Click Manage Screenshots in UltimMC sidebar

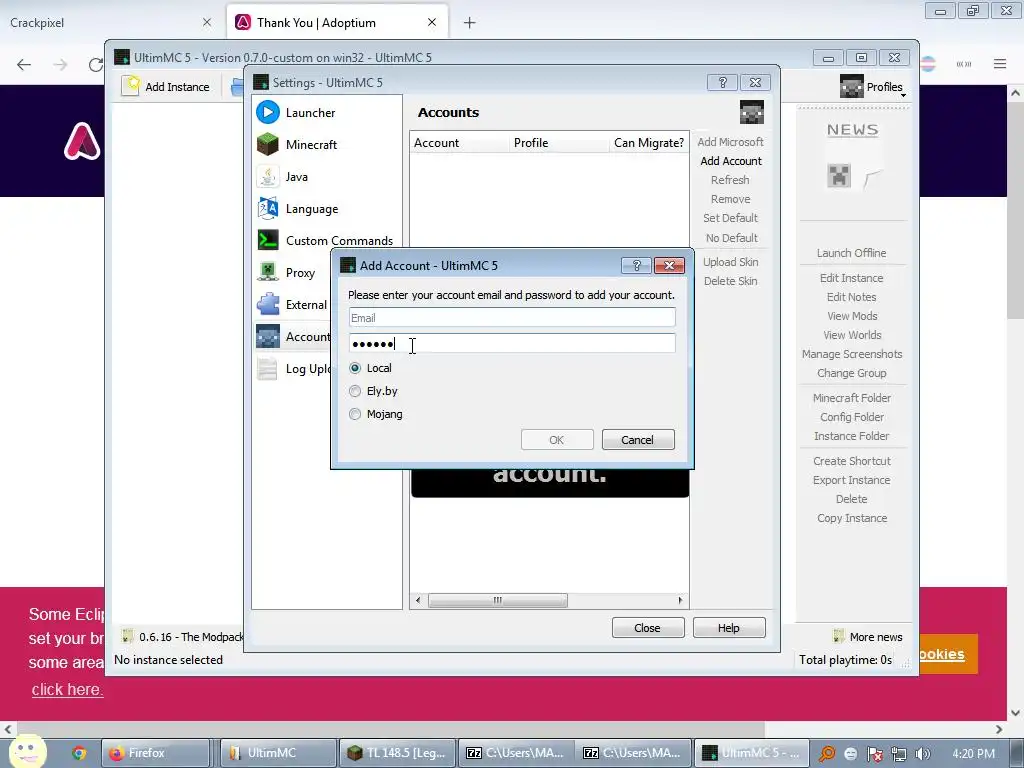coord(852,354)
